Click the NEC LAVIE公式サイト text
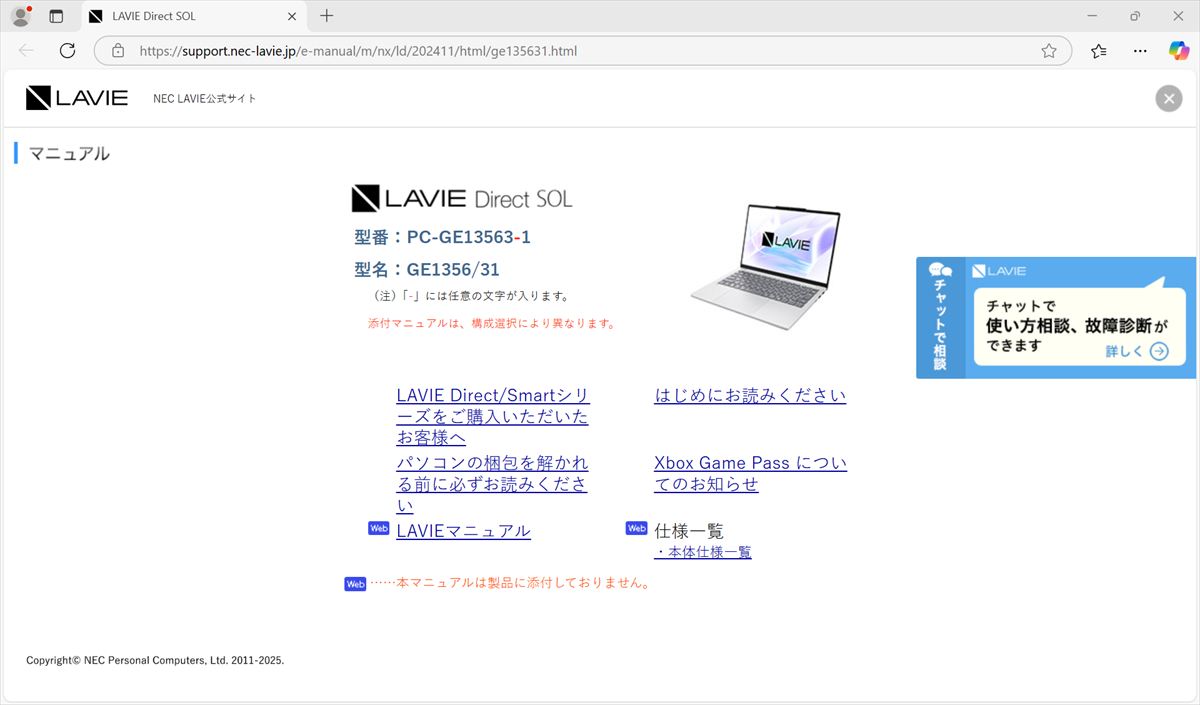Image resolution: width=1200 pixels, height=705 pixels. tap(205, 99)
